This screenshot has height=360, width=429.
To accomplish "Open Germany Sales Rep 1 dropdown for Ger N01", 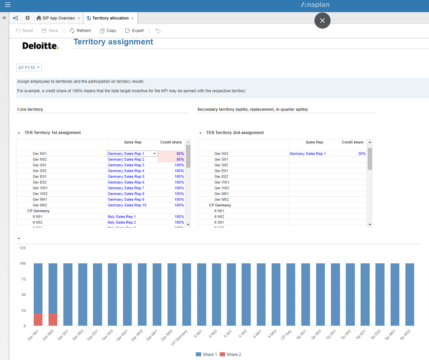I will [154, 154].
